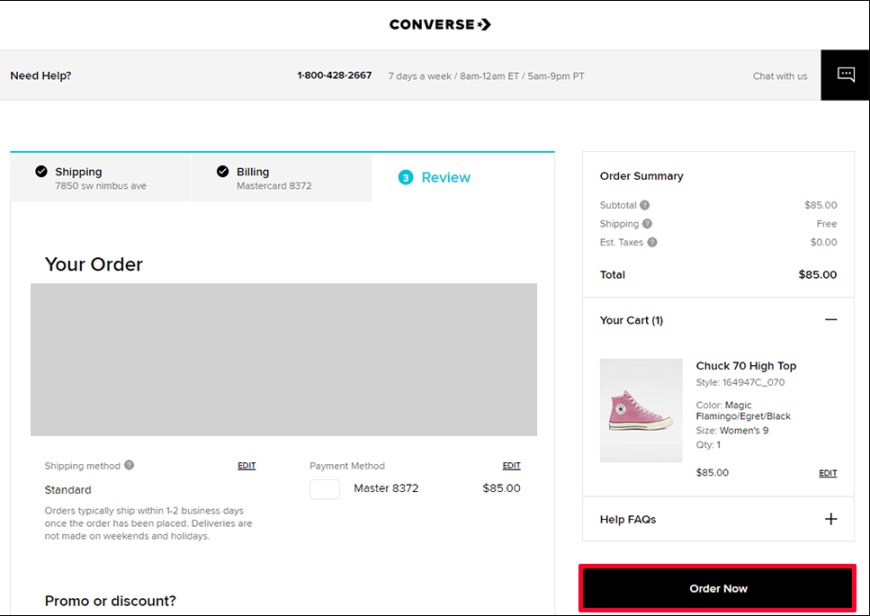Edit the payment method
870x616 pixels.
pos(512,466)
